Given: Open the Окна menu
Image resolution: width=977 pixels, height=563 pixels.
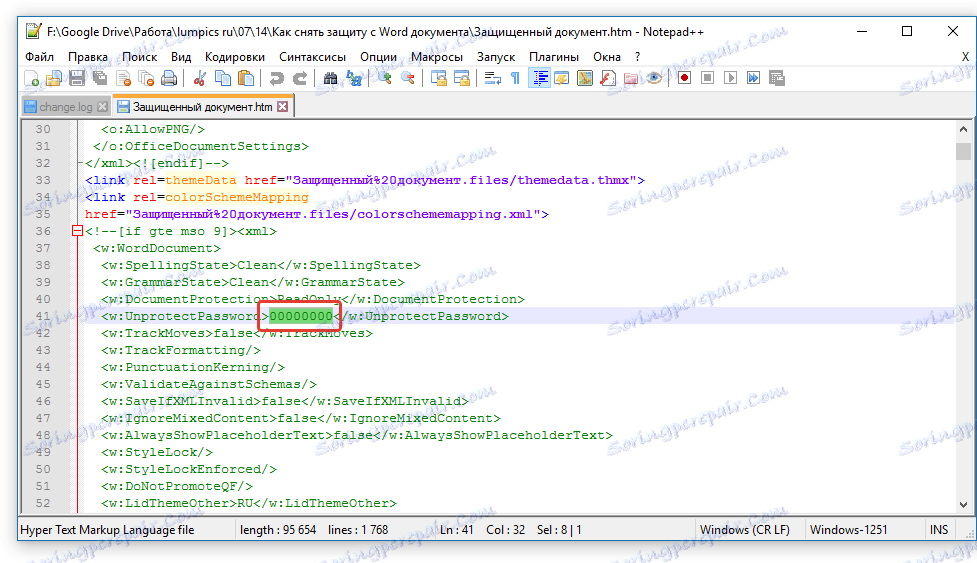Looking at the screenshot, I should point(607,57).
